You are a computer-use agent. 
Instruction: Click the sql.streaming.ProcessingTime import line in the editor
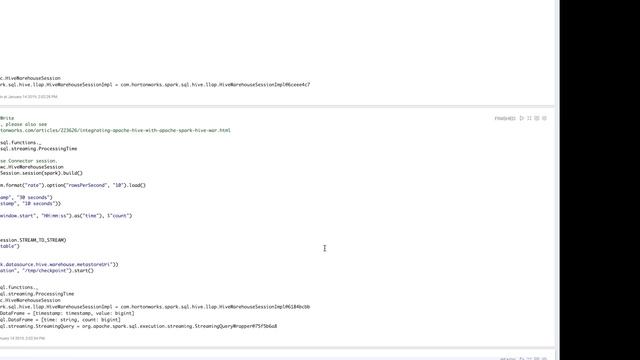pos(38,149)
